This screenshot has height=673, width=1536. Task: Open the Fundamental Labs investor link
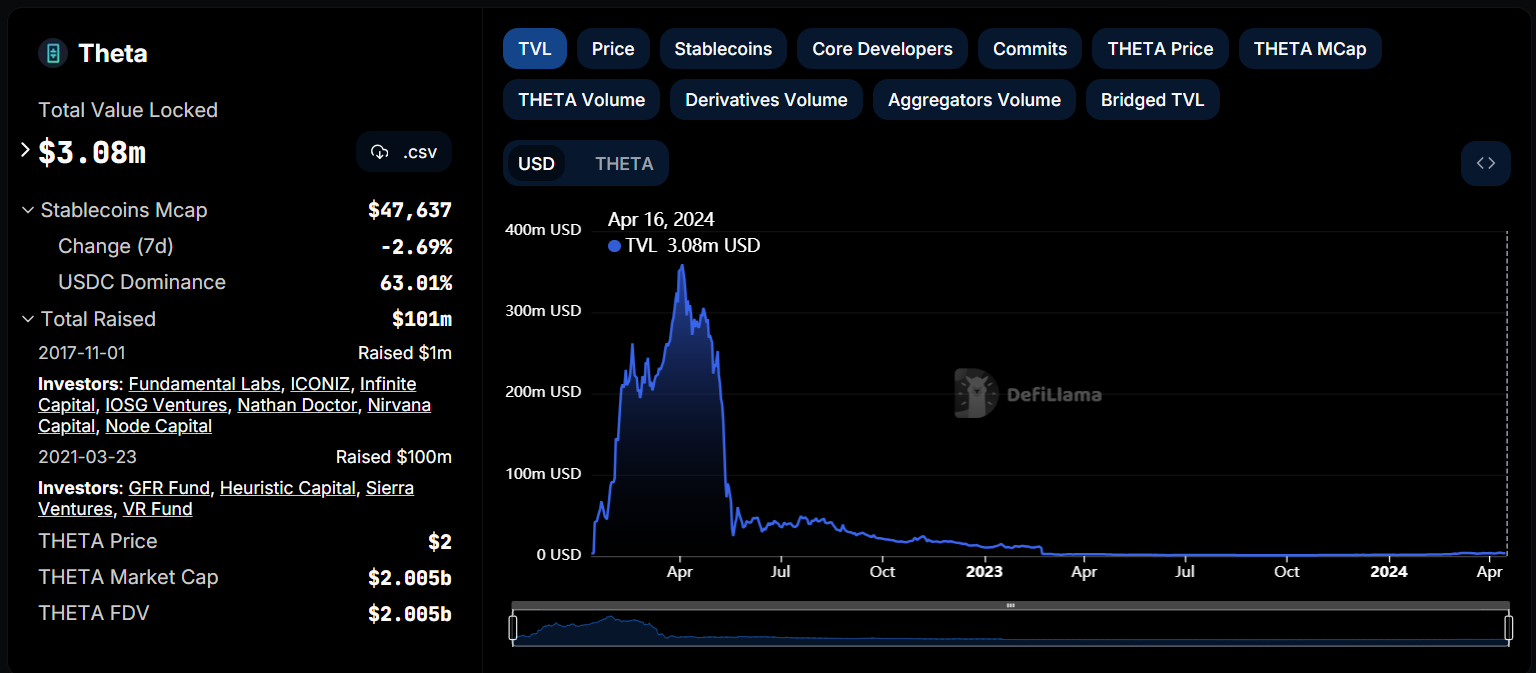204,383
